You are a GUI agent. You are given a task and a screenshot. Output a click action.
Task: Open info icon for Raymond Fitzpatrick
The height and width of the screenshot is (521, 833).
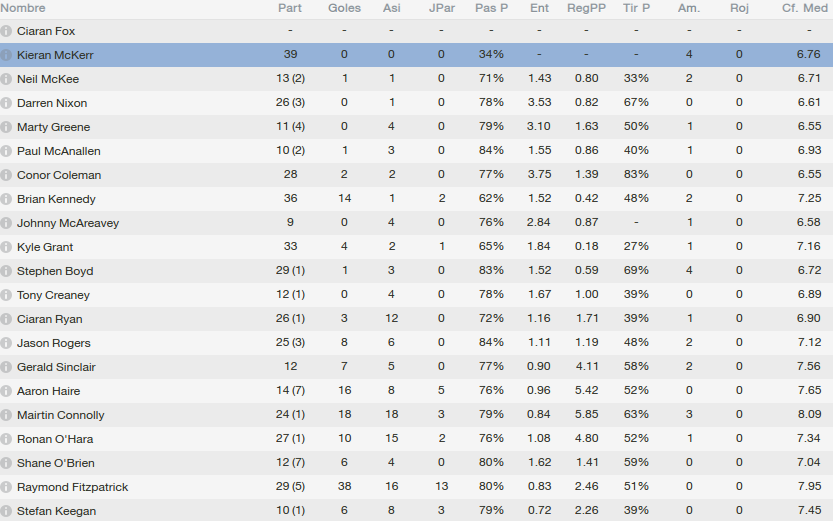pos(7,487)
